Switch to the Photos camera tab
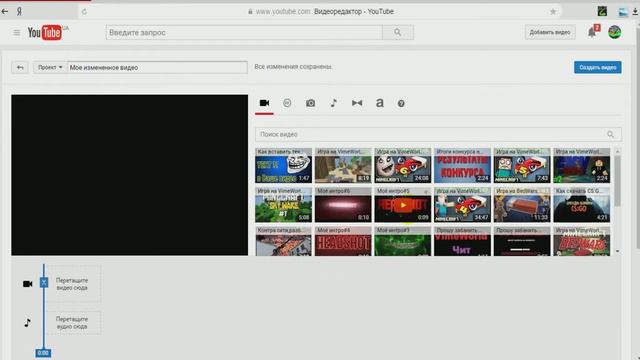The width and height of the screenshot is (640, 360). (311, 103)
